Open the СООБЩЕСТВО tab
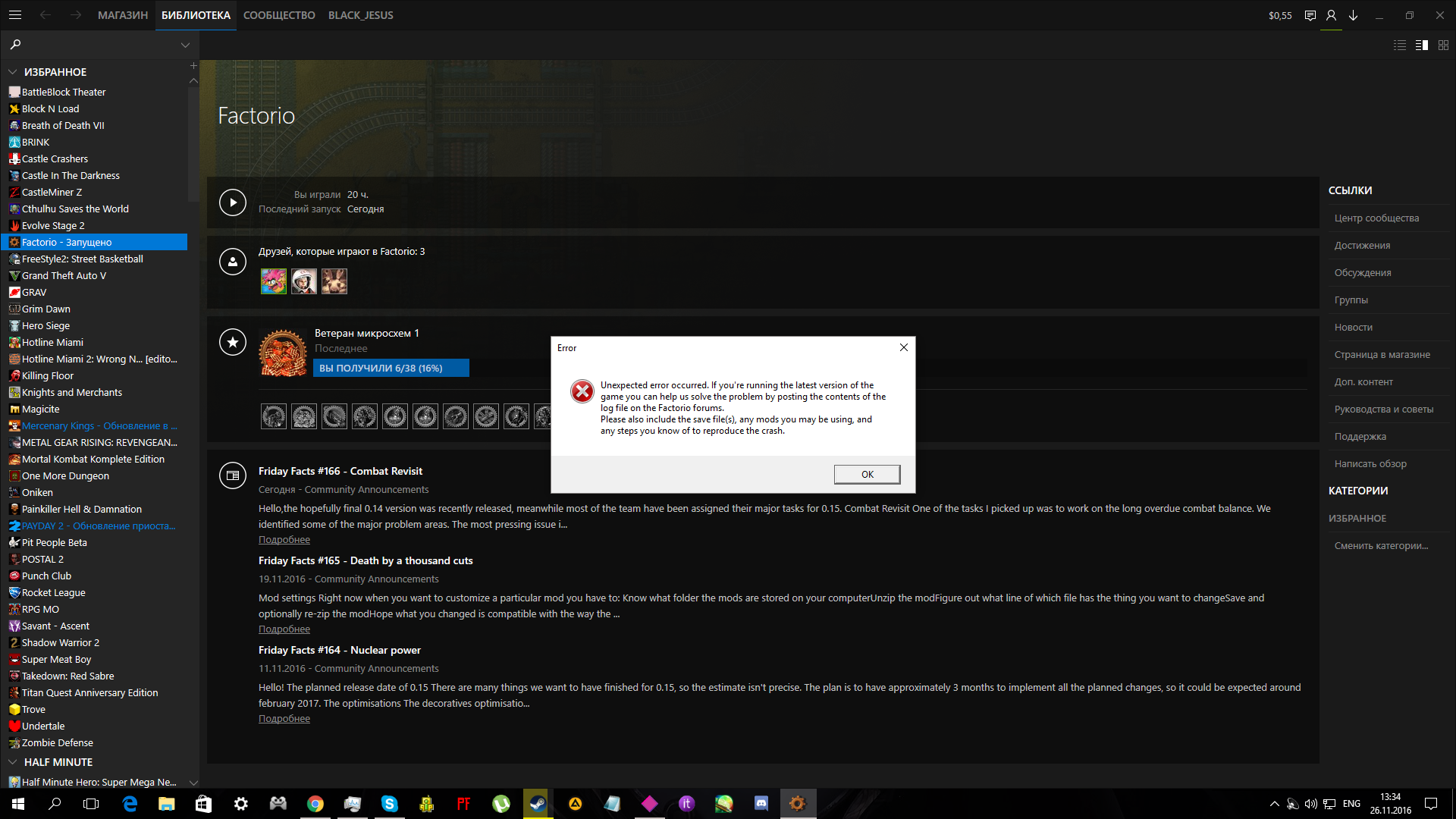The height and width of the screenshot is (819, 1456). pyautogui.click(x=279, y=15)
